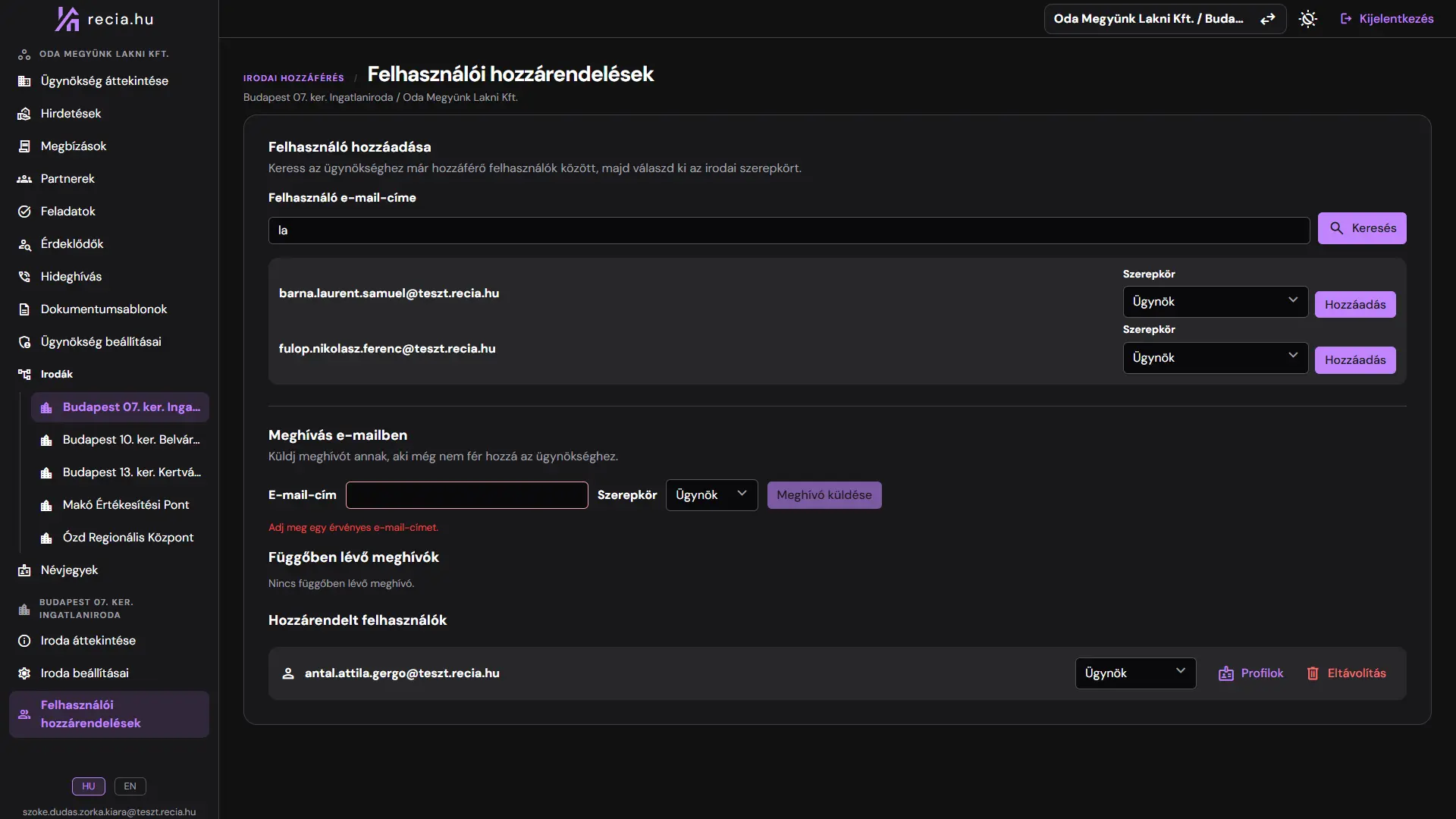1456x819 pixels.
Task: Click the Partnerek sidebar icon
Action: click(24, 179)
